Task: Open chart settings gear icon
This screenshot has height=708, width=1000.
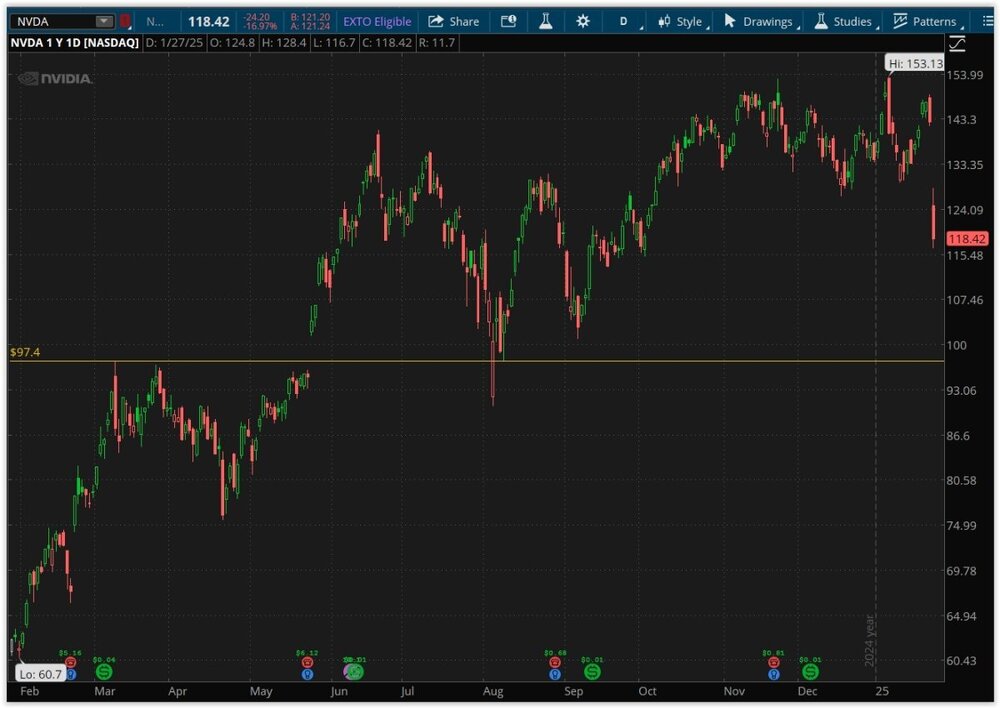Action: click(583, 21)
